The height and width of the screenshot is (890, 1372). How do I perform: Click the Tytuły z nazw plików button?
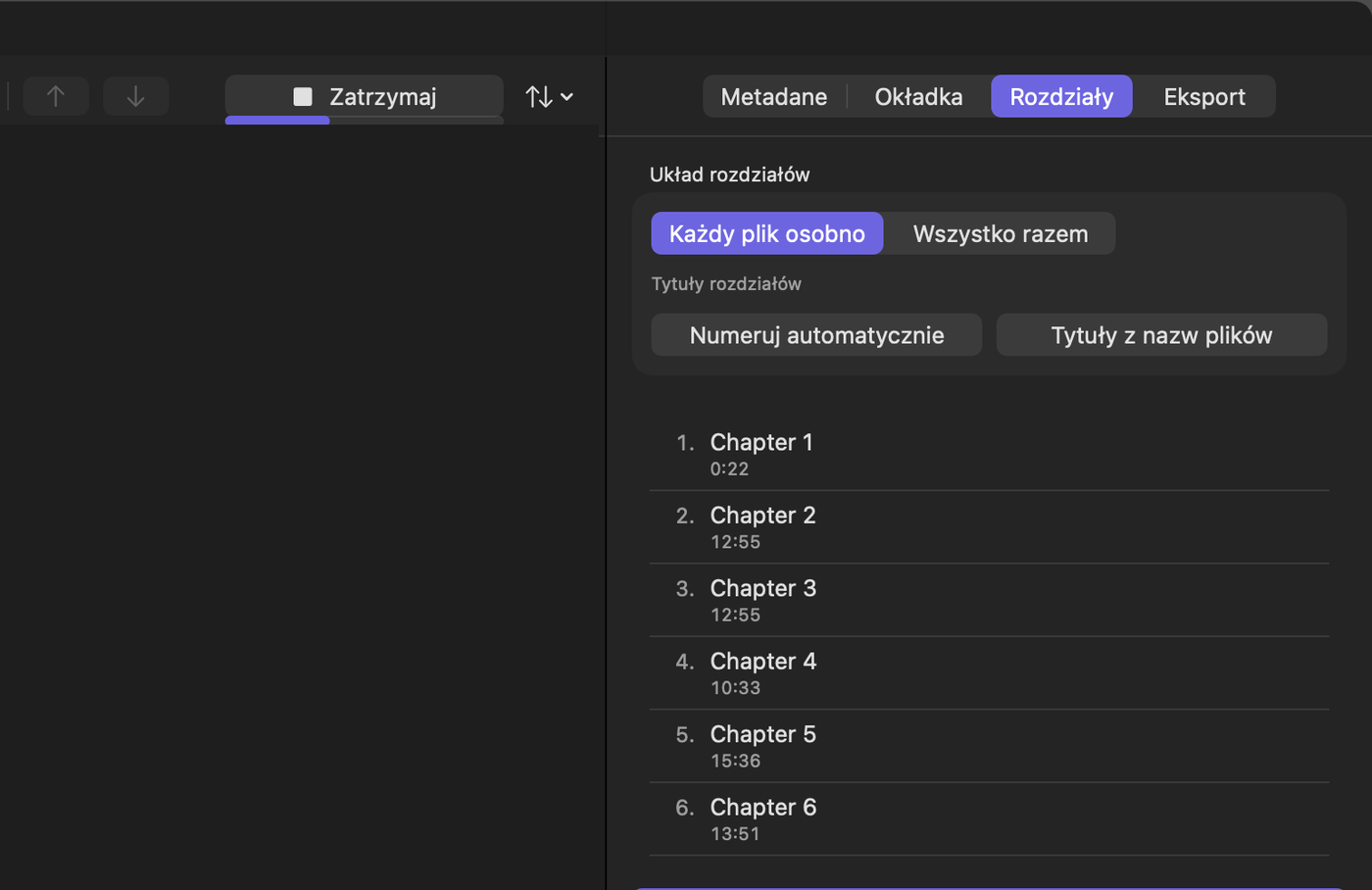tap(1161, 335)
